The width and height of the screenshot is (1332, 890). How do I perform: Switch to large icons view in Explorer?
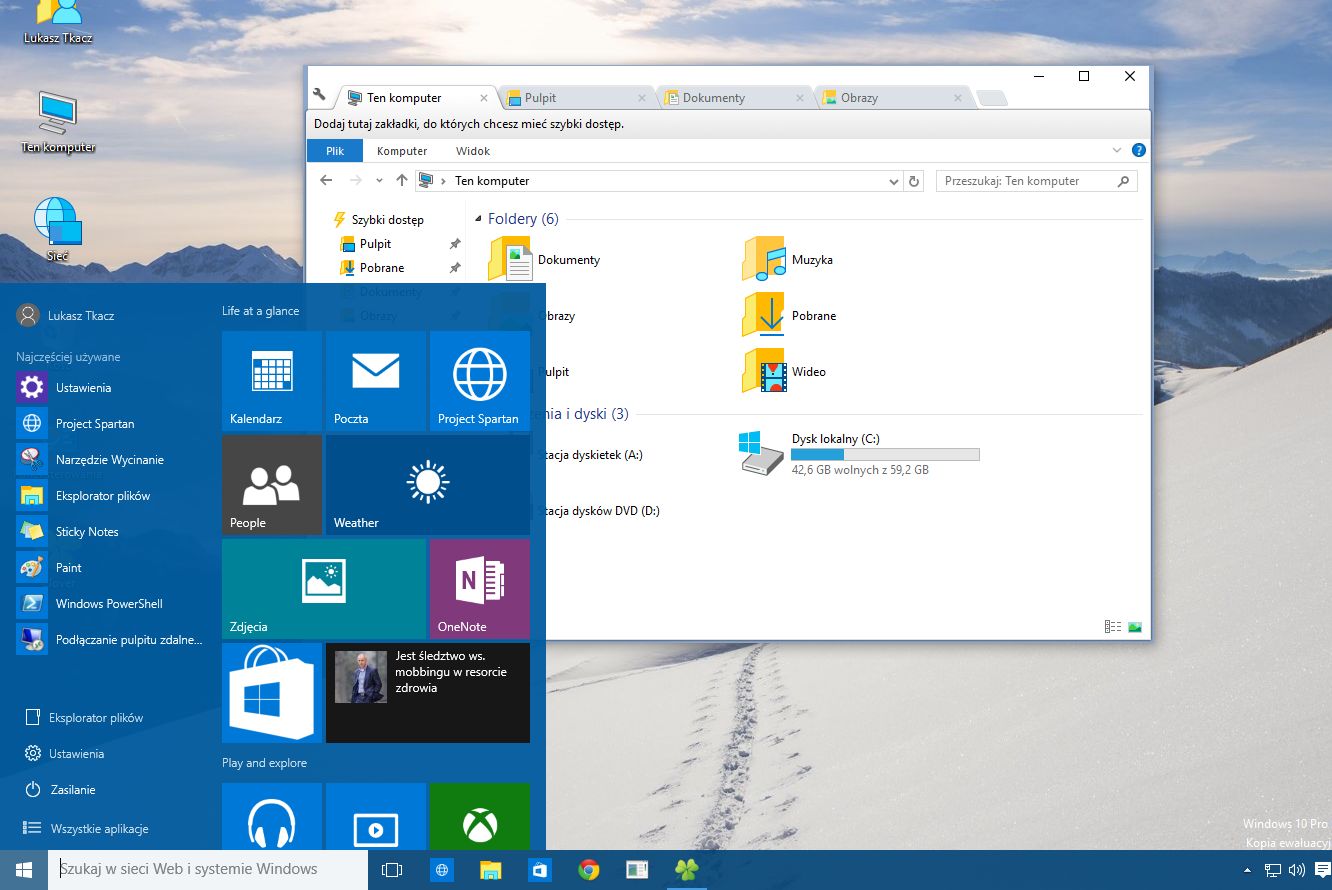click(x=1135, y=627)
